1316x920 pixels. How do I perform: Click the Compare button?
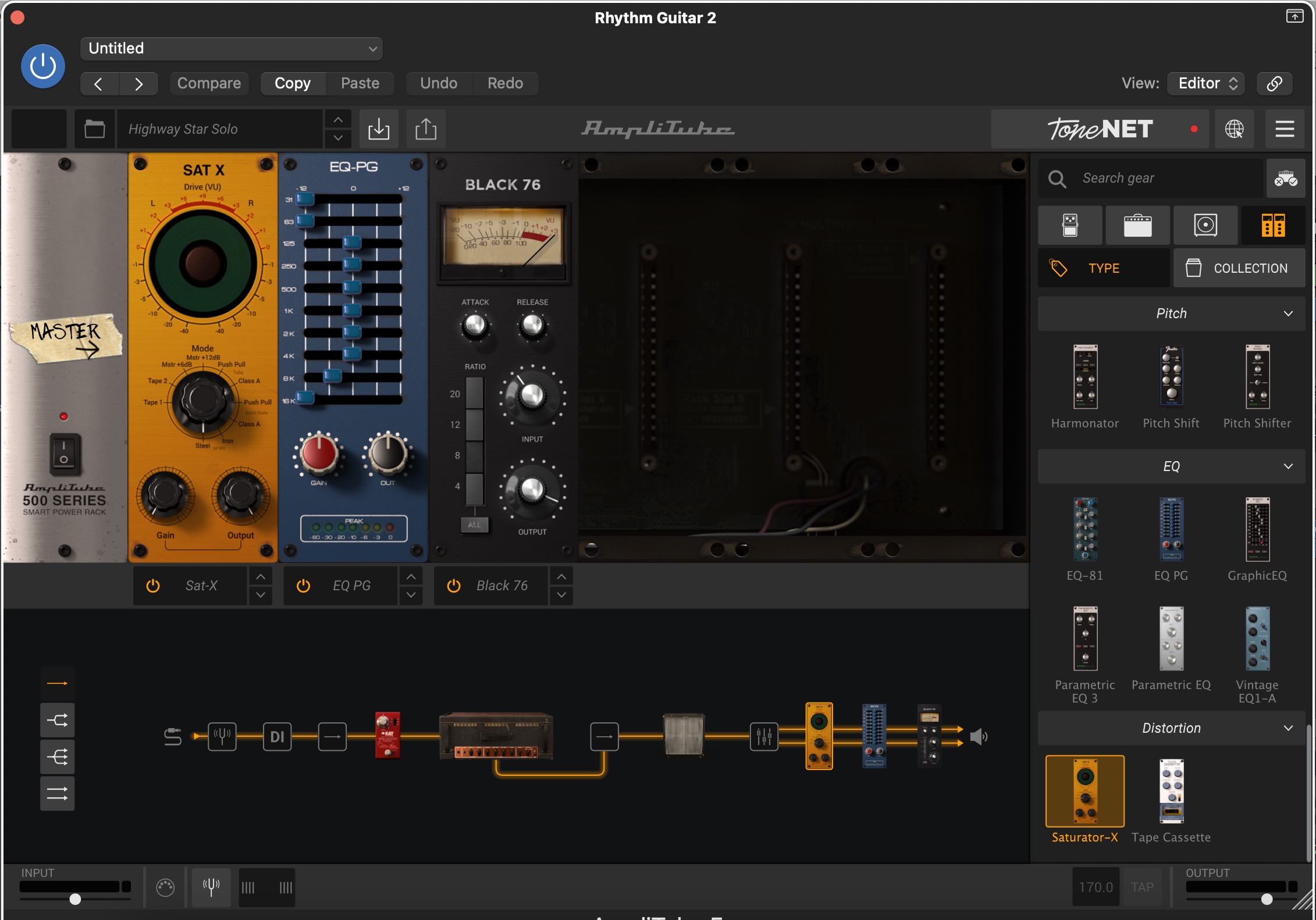tap(209, 83)
